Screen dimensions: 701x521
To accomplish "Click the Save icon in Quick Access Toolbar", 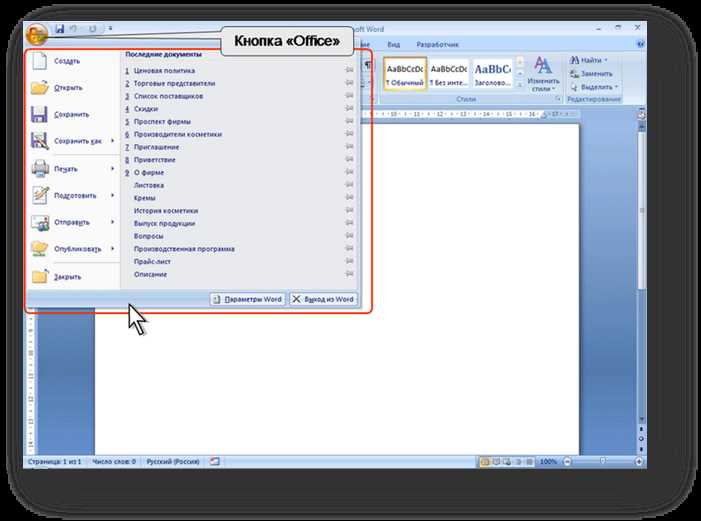I will coord(59,29).
